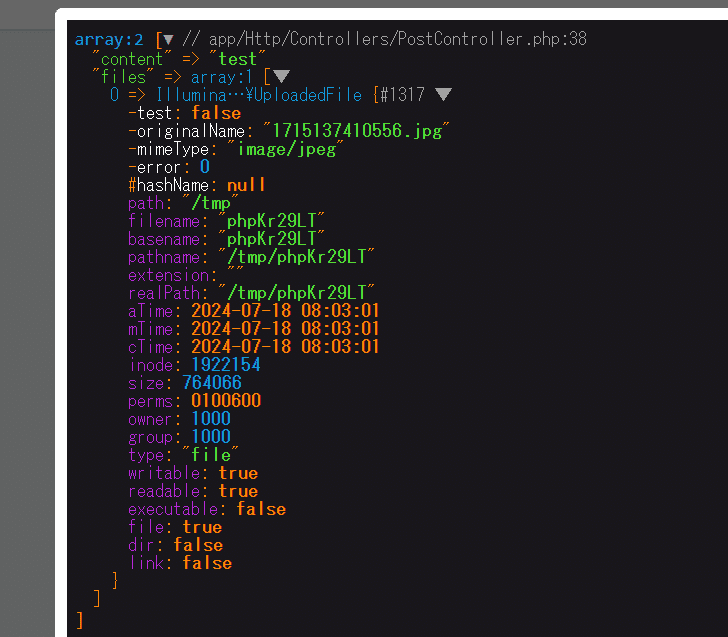Select the "test" content value
The image size is (728, 637).
click(237, 59)
